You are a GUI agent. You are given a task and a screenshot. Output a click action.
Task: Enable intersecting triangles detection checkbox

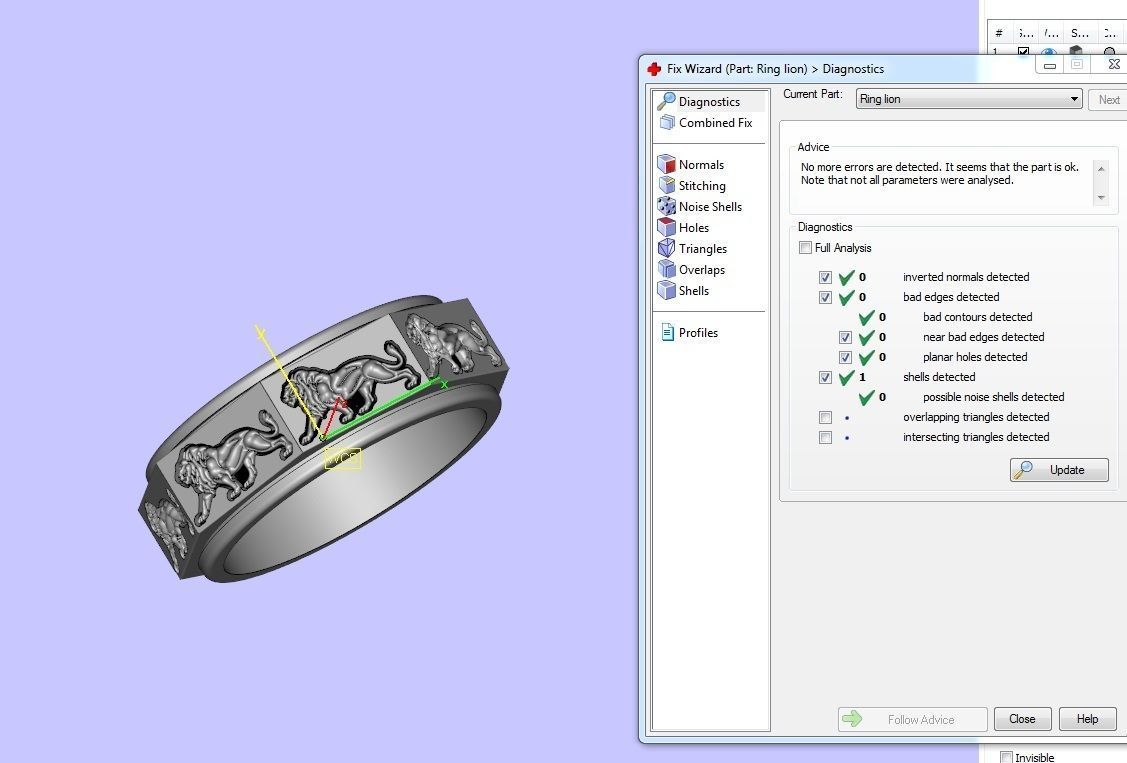(x=825, y=438)
